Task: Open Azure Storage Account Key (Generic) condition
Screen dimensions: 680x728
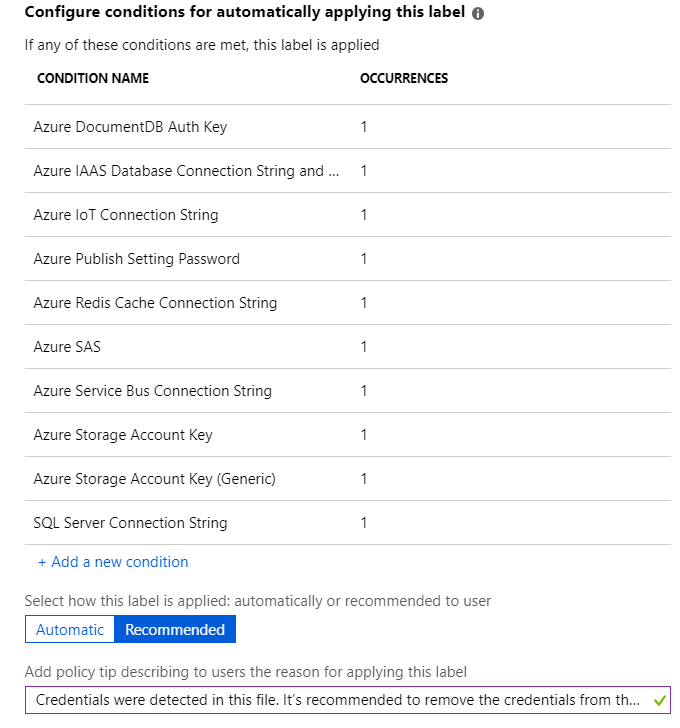Action: coord(155,479)
